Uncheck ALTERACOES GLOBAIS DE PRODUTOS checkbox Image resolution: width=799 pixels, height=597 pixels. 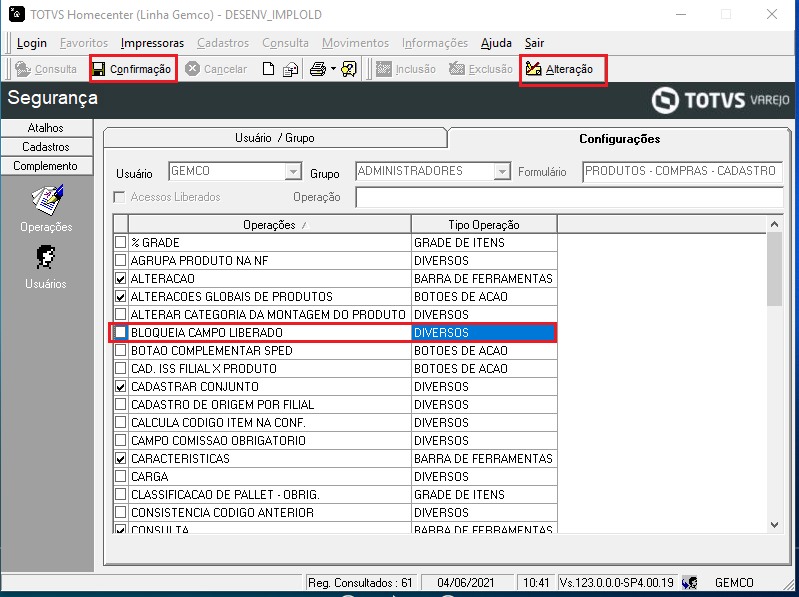click(120, 296)
